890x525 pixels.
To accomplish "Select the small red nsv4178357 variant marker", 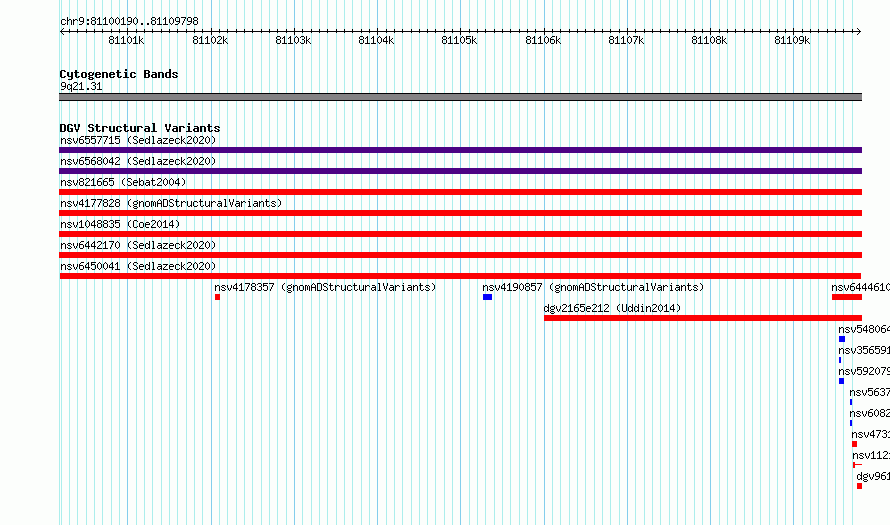I will point(217,297).
